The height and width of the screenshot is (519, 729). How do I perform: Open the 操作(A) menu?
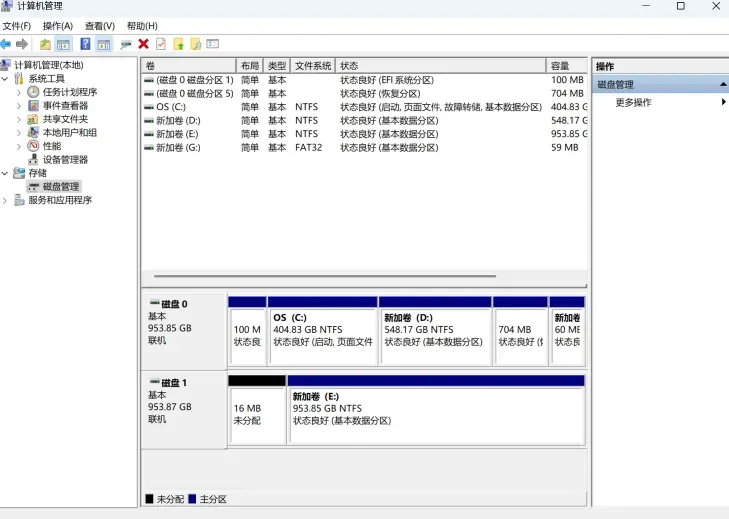pos(58,26)
